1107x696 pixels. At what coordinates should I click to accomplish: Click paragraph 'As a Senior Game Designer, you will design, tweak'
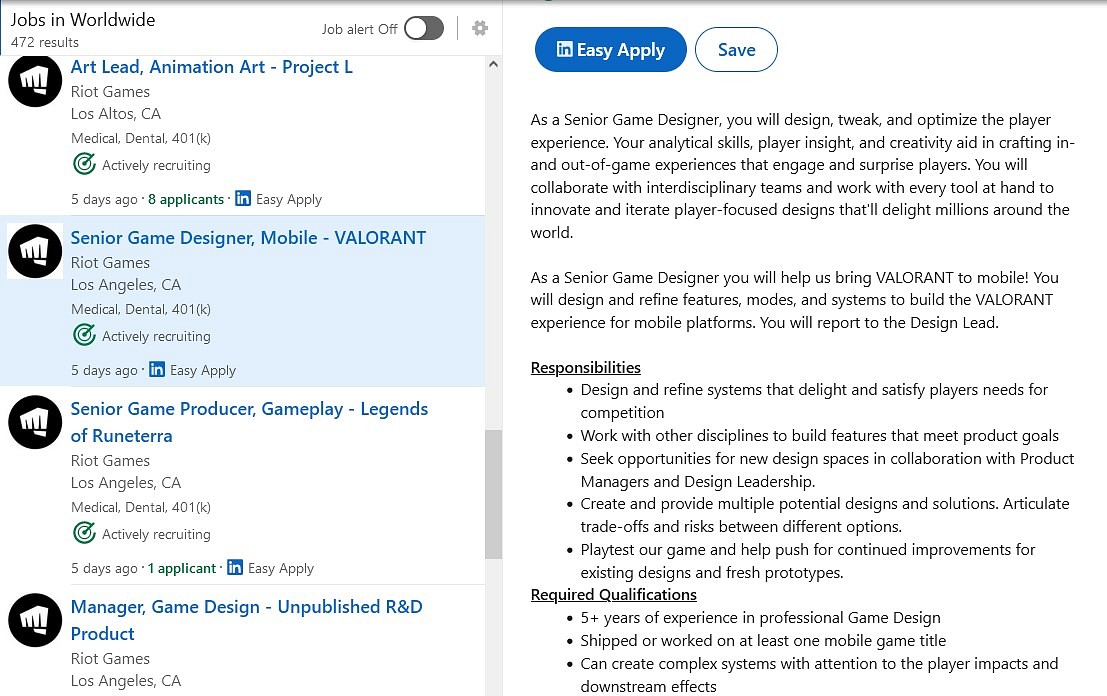coord(803,176)
